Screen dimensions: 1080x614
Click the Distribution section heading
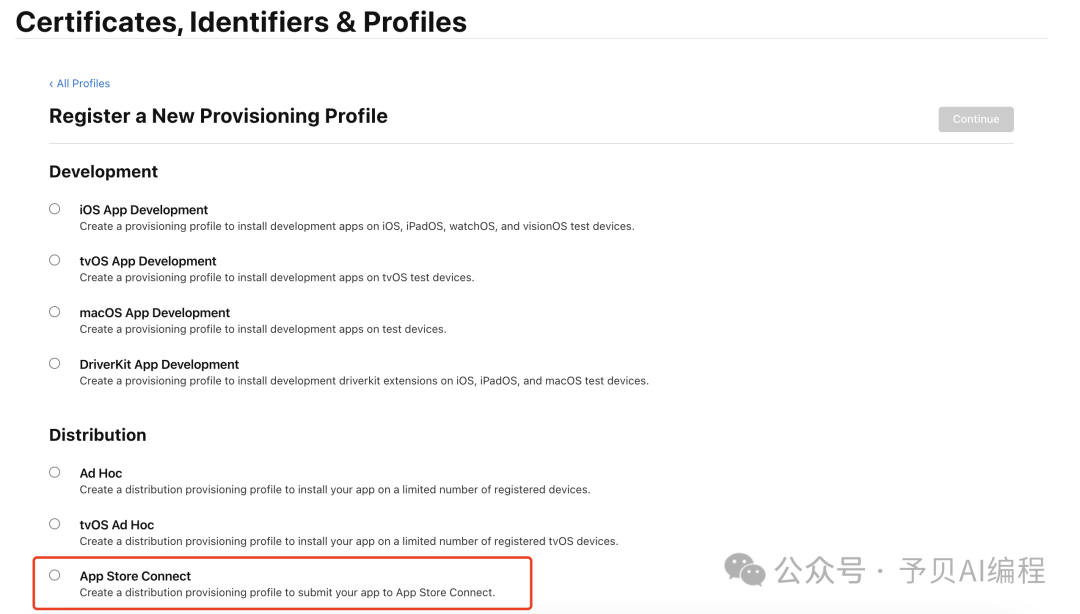tap(97, 435)
